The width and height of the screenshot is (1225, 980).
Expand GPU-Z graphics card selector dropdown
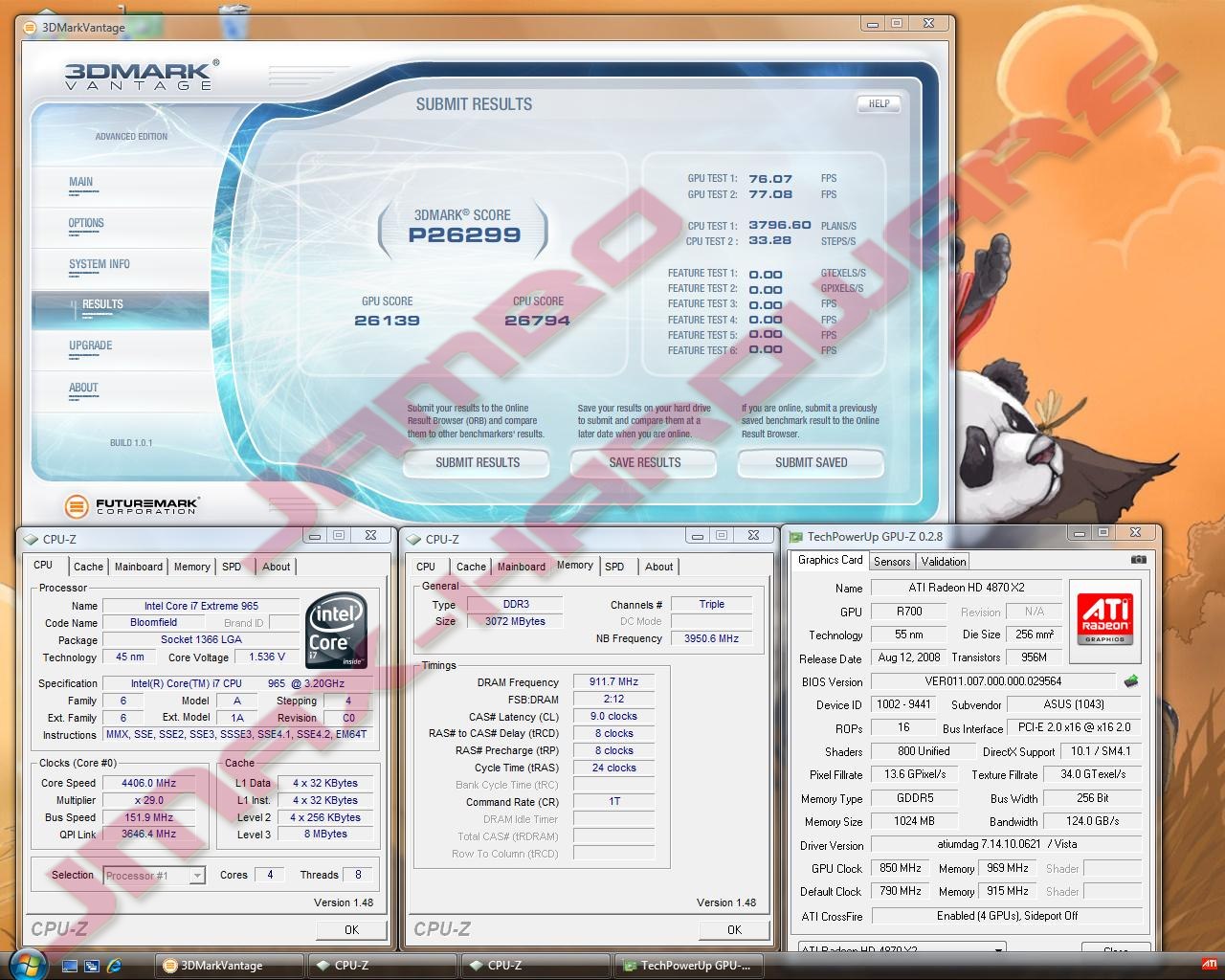[x=998, y=949]
